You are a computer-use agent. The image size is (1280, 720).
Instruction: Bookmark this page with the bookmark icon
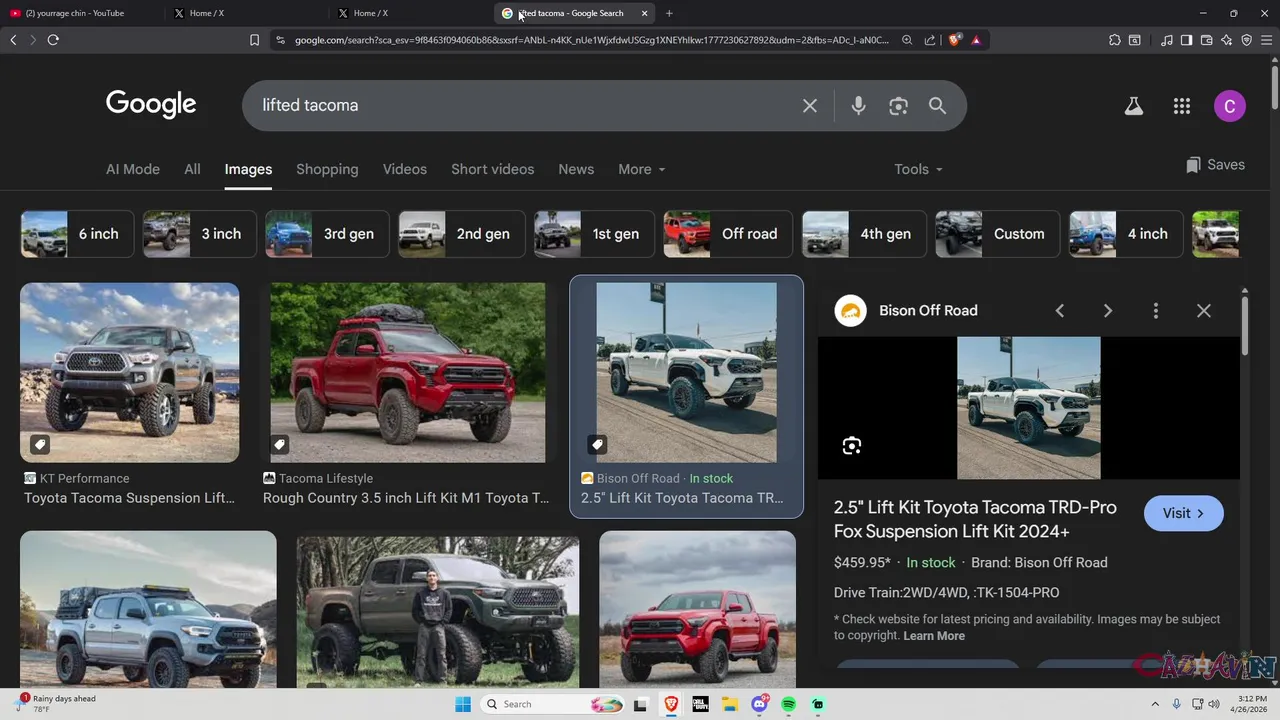tap(254, 40)
